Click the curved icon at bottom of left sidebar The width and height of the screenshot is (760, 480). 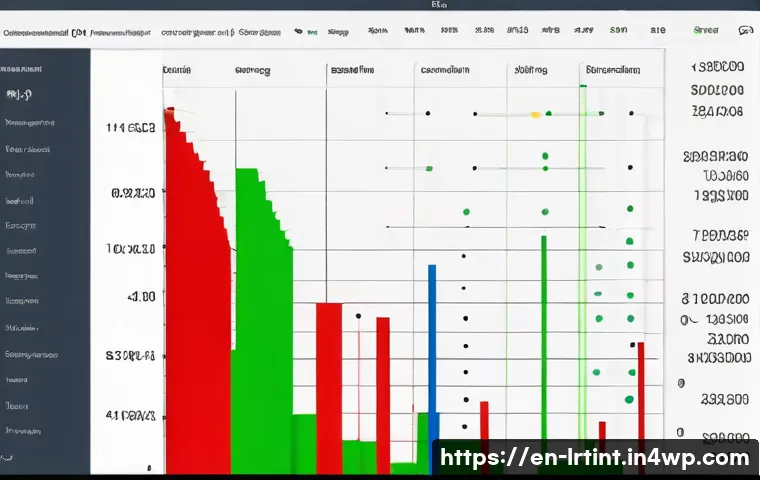[x=8, y=457]
